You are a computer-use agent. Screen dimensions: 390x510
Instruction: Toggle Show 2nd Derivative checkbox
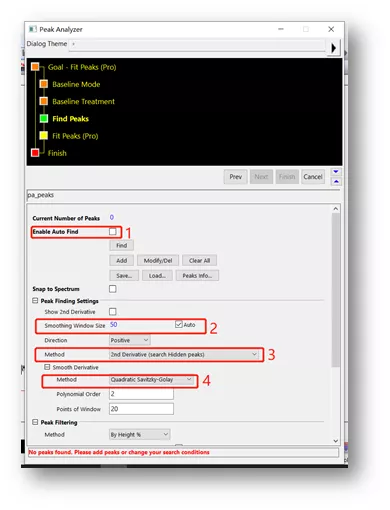[x=113, y=312]
